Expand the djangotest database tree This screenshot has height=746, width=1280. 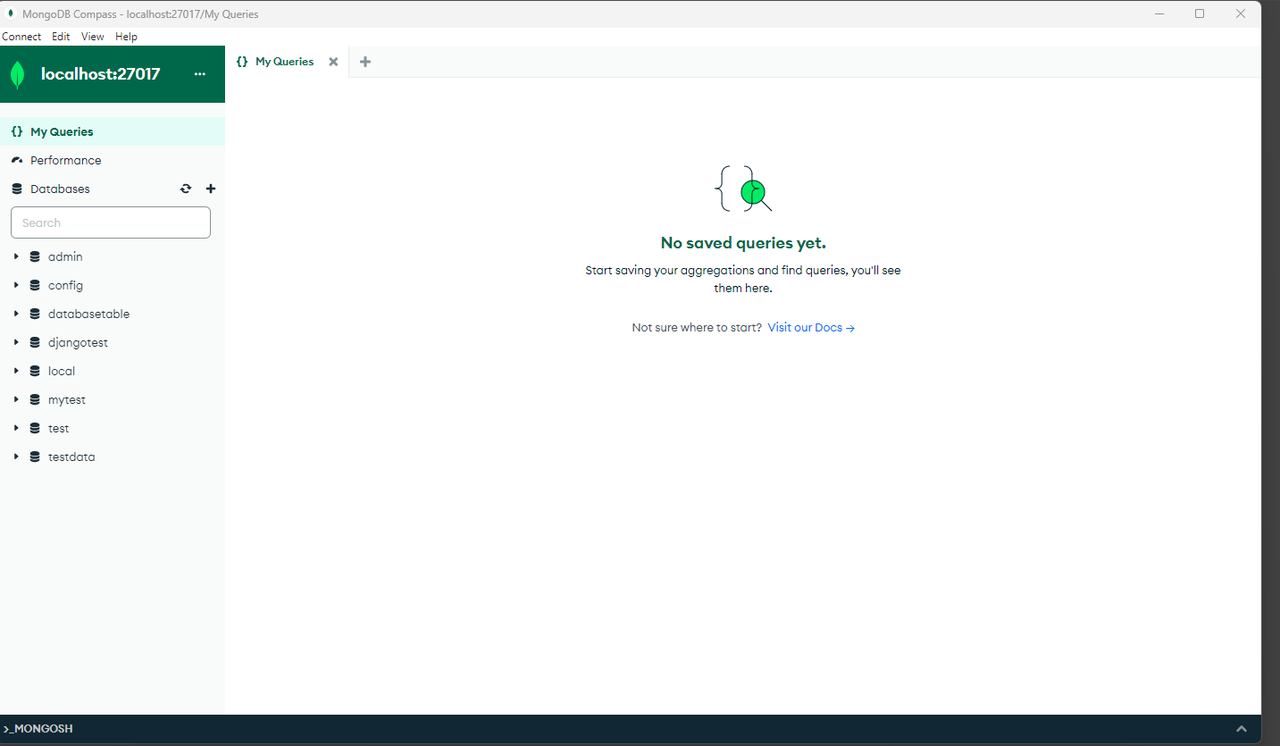click(16, 342)
